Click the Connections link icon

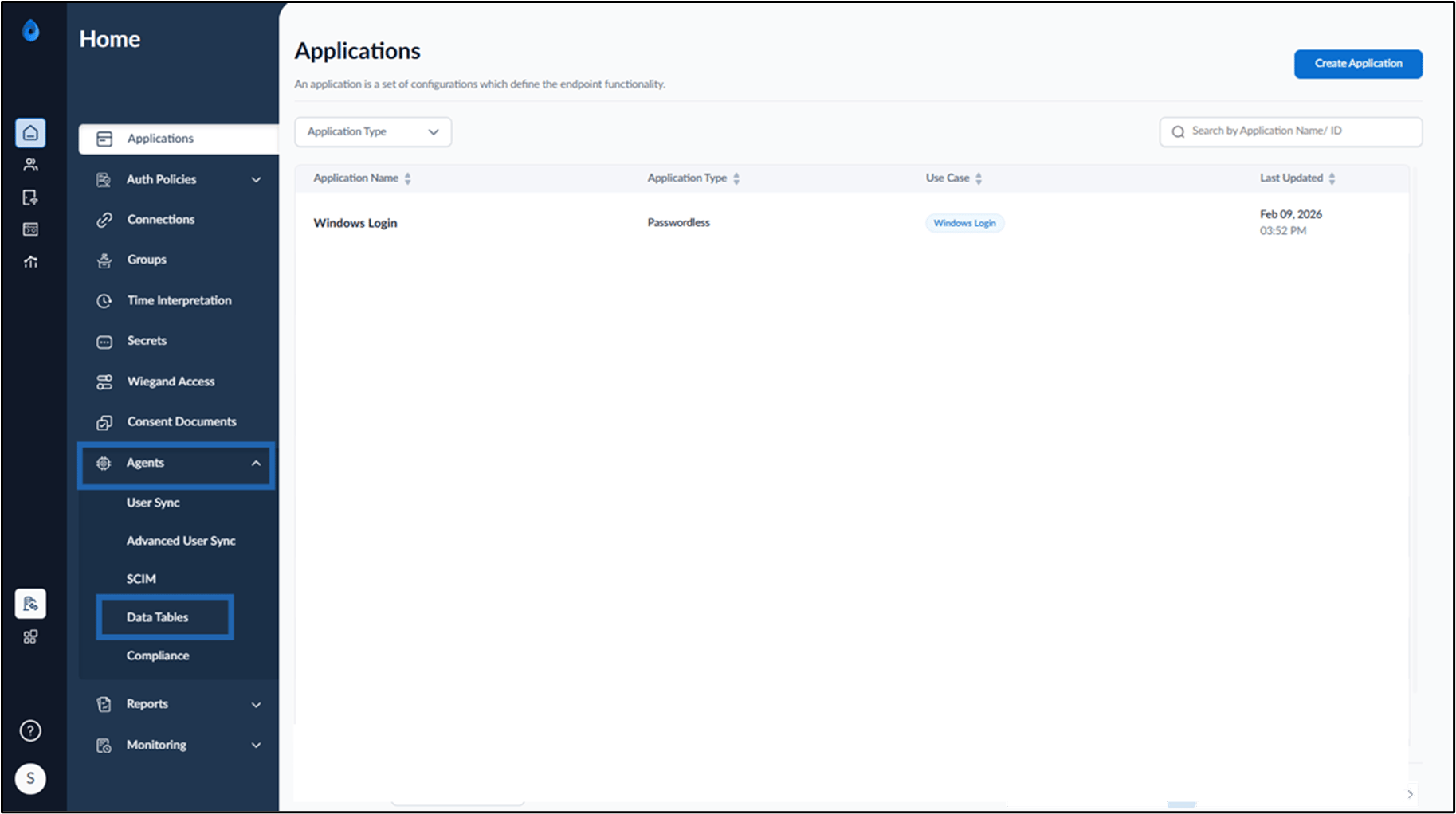click(104, 220)
